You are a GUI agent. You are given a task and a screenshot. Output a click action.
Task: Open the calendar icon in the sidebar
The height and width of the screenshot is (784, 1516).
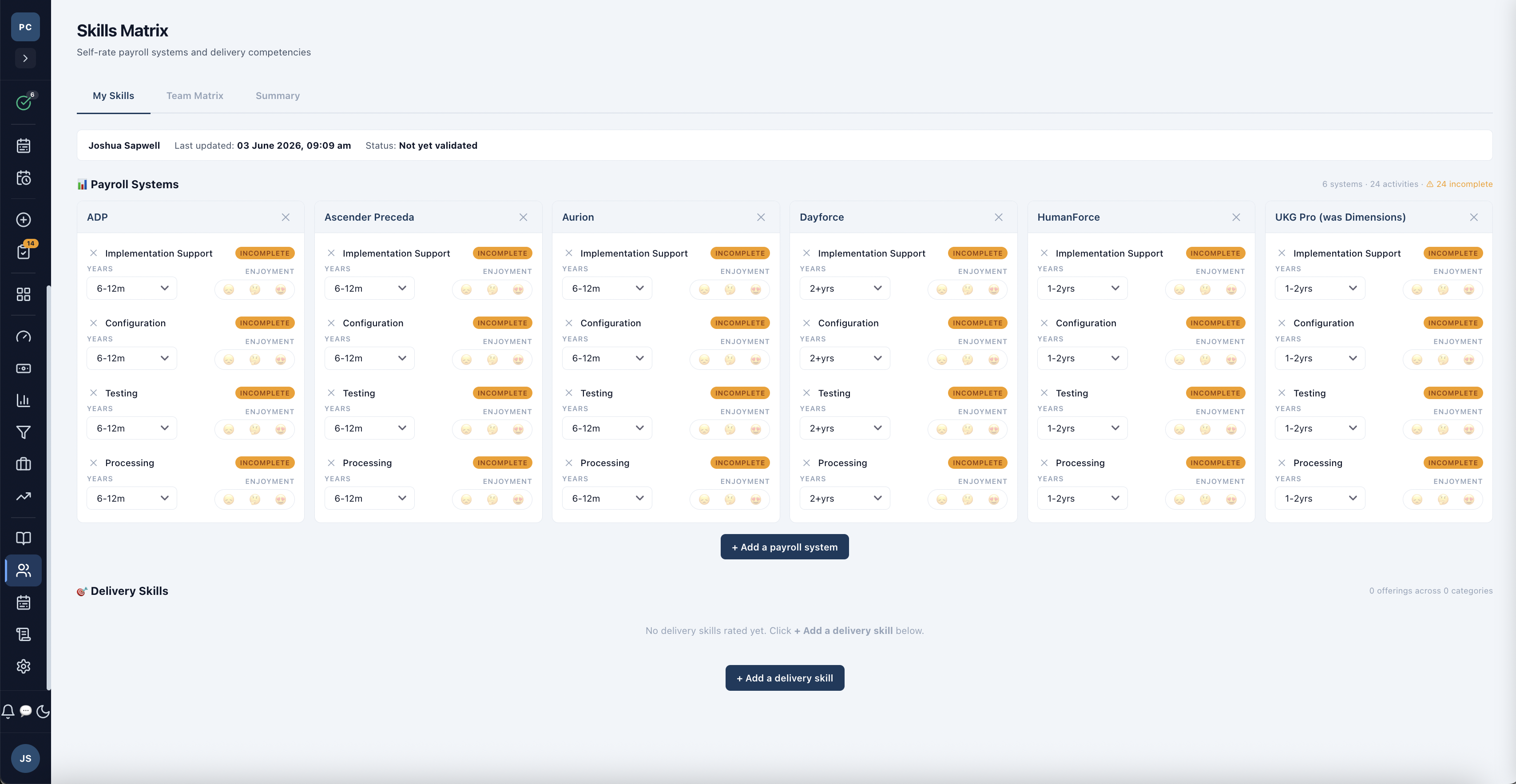pos(24,145)
